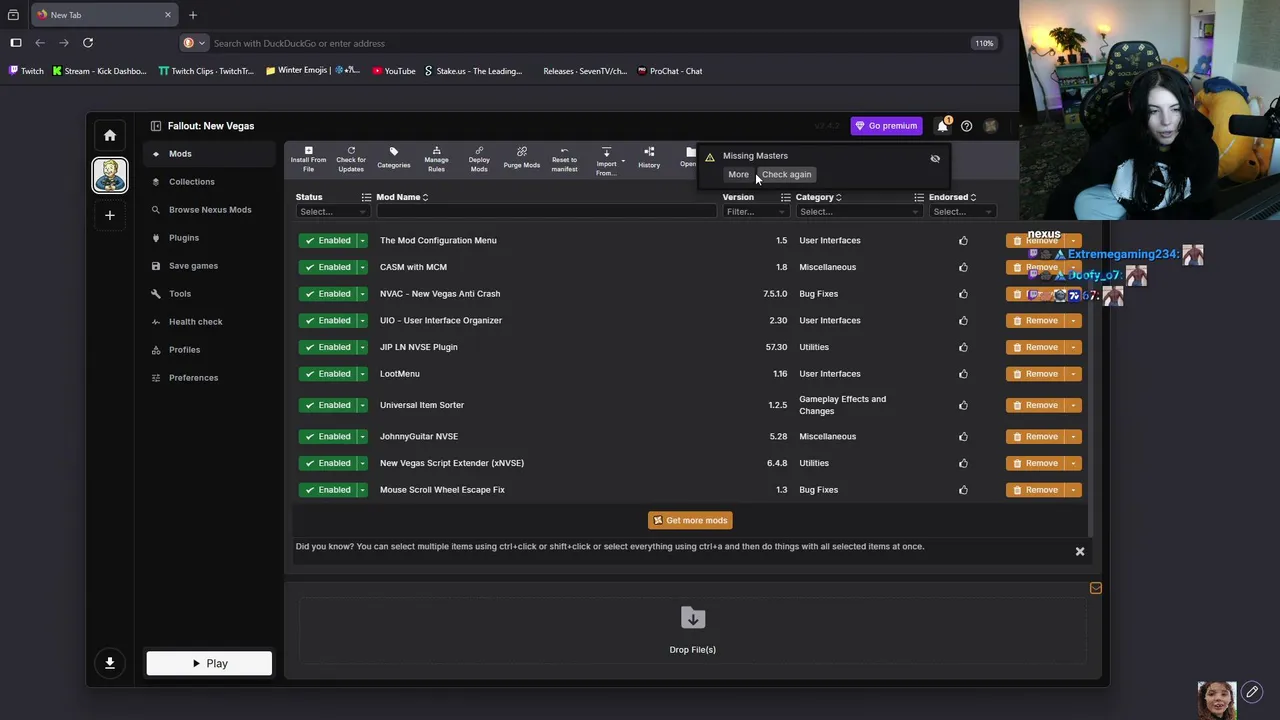Click Install From File toolbar icon
The width and height of the screenshot is (1280, 720).
308,160
